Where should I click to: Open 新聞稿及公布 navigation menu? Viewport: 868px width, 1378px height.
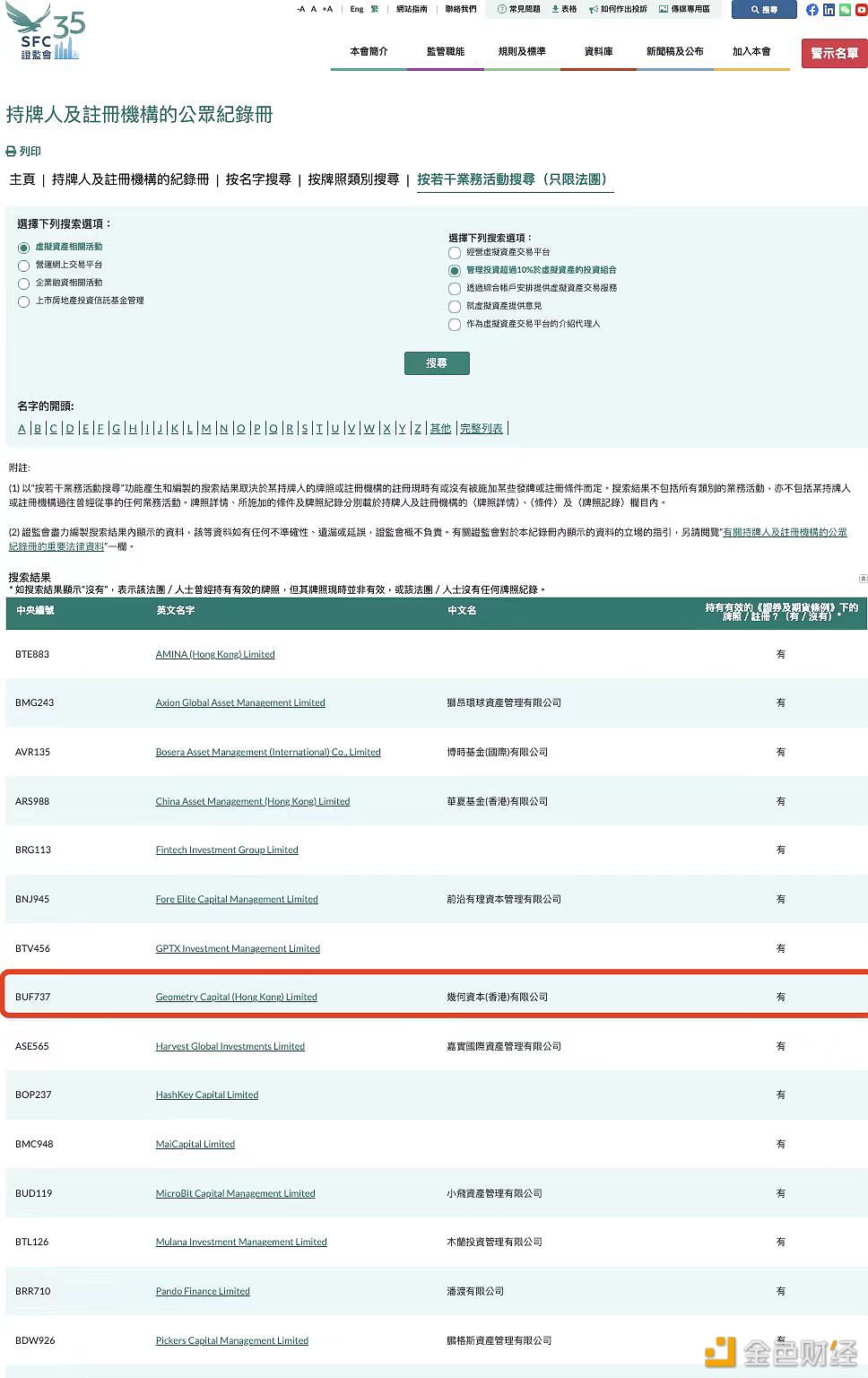[675, 52]
